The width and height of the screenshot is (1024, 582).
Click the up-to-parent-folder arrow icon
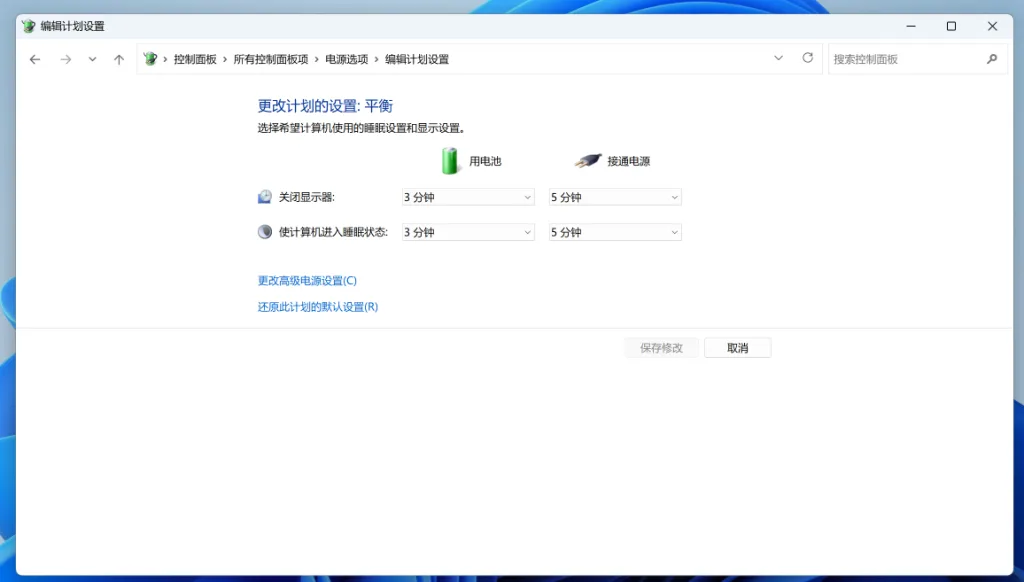[x=118, y=59]
